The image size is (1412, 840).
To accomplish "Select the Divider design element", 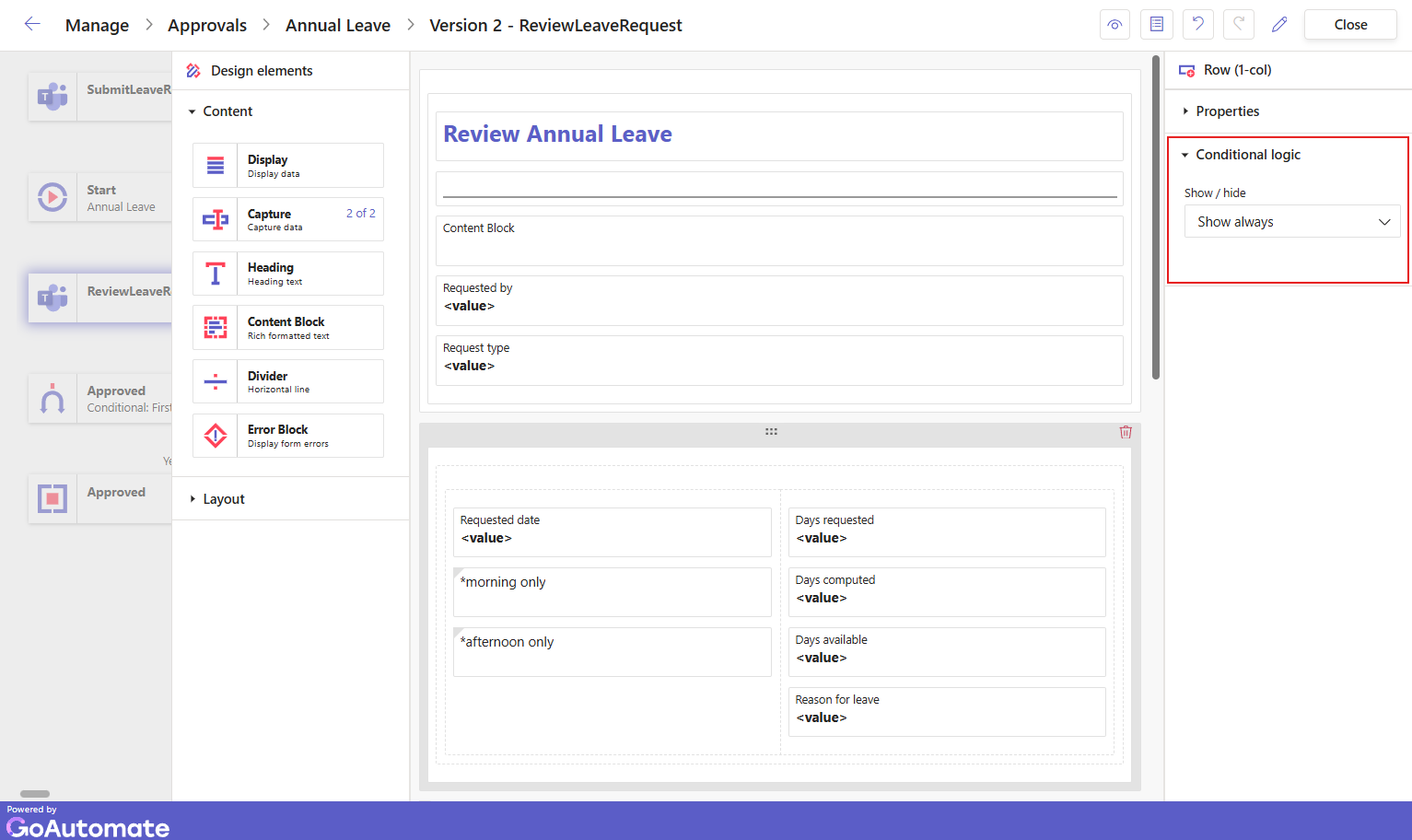I will click(x=288, y=381).
